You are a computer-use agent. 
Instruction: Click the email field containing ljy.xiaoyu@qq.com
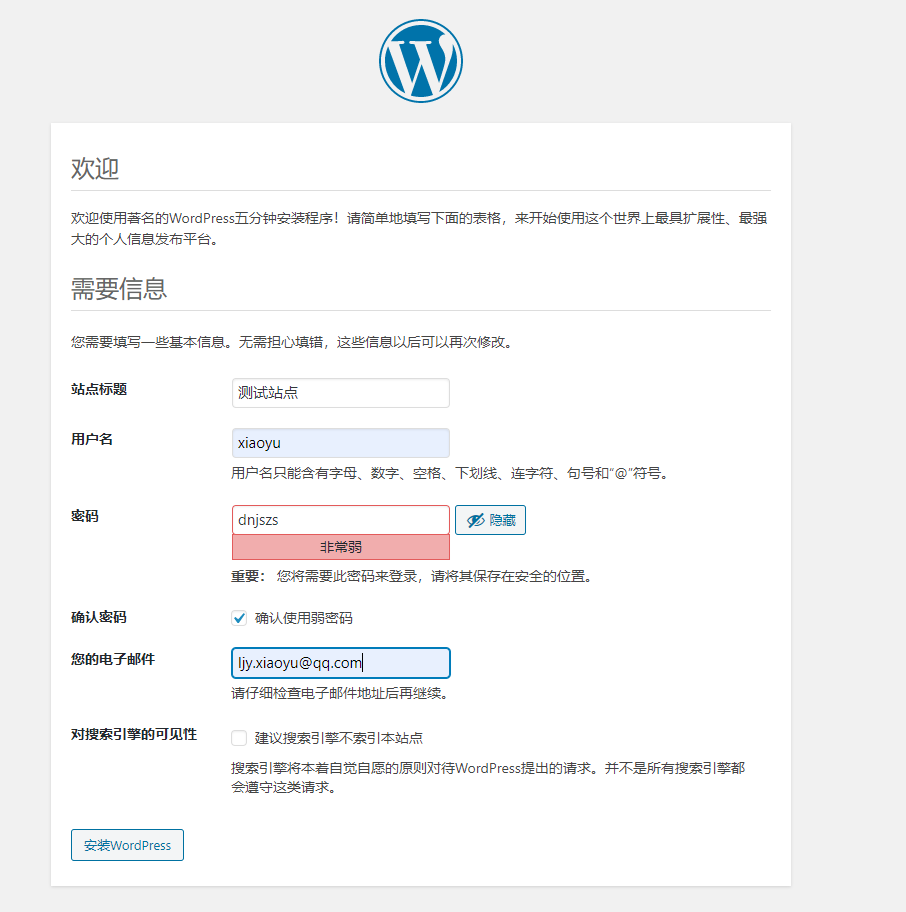(x=341, y=662)
